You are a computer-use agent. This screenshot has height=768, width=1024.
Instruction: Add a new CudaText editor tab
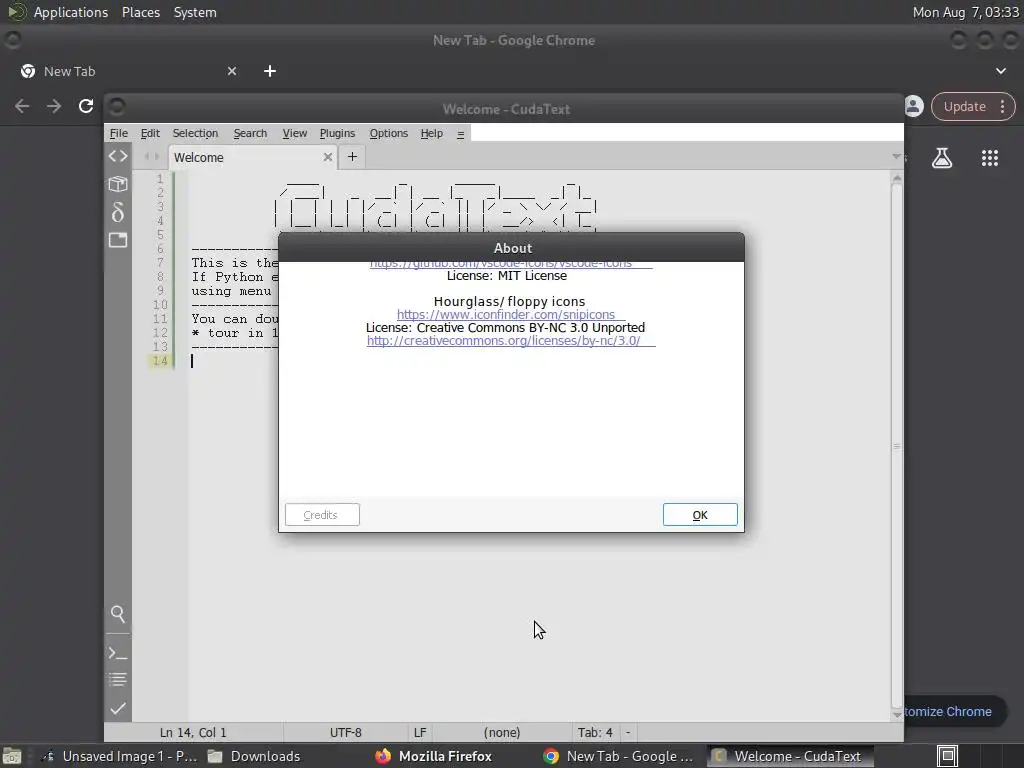(352, 157)
